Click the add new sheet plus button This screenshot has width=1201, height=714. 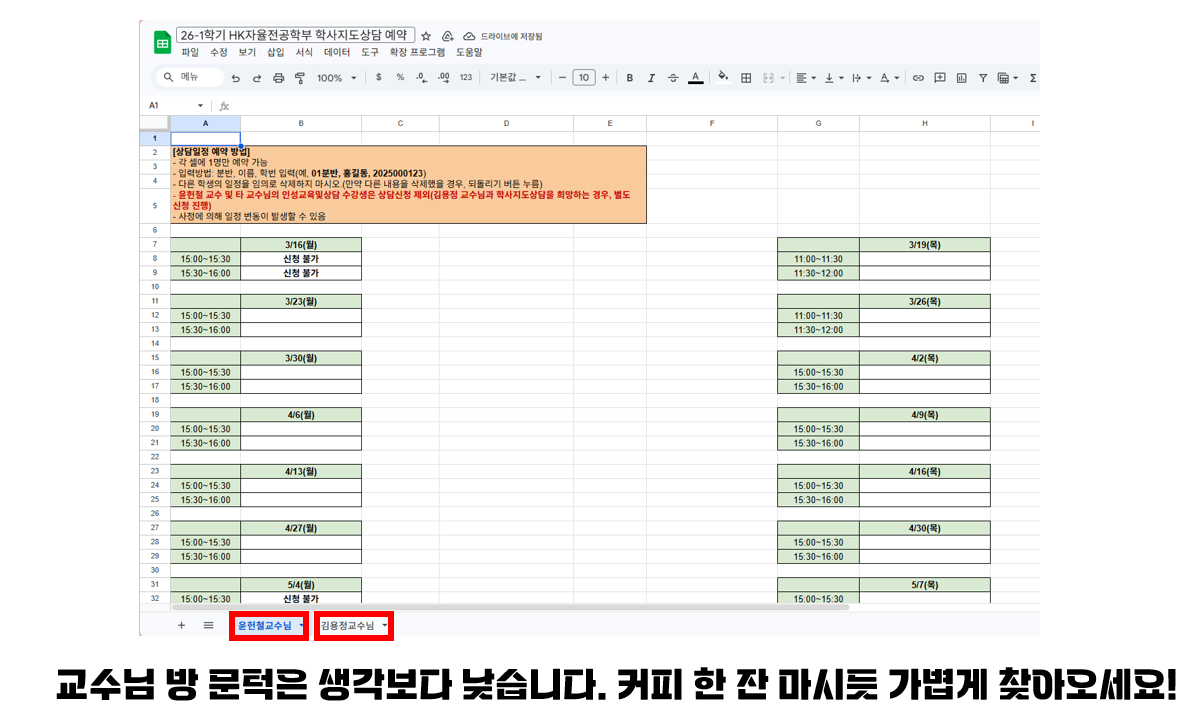pos(181,626)
